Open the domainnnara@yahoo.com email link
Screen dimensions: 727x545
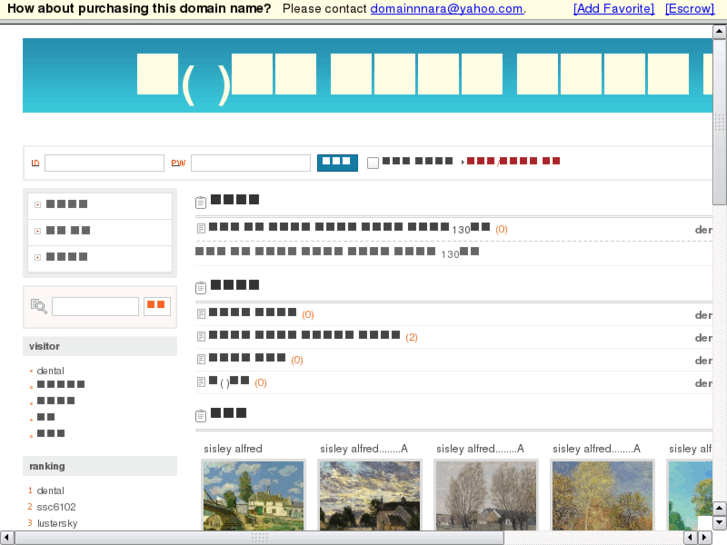(x=447, y=9)
